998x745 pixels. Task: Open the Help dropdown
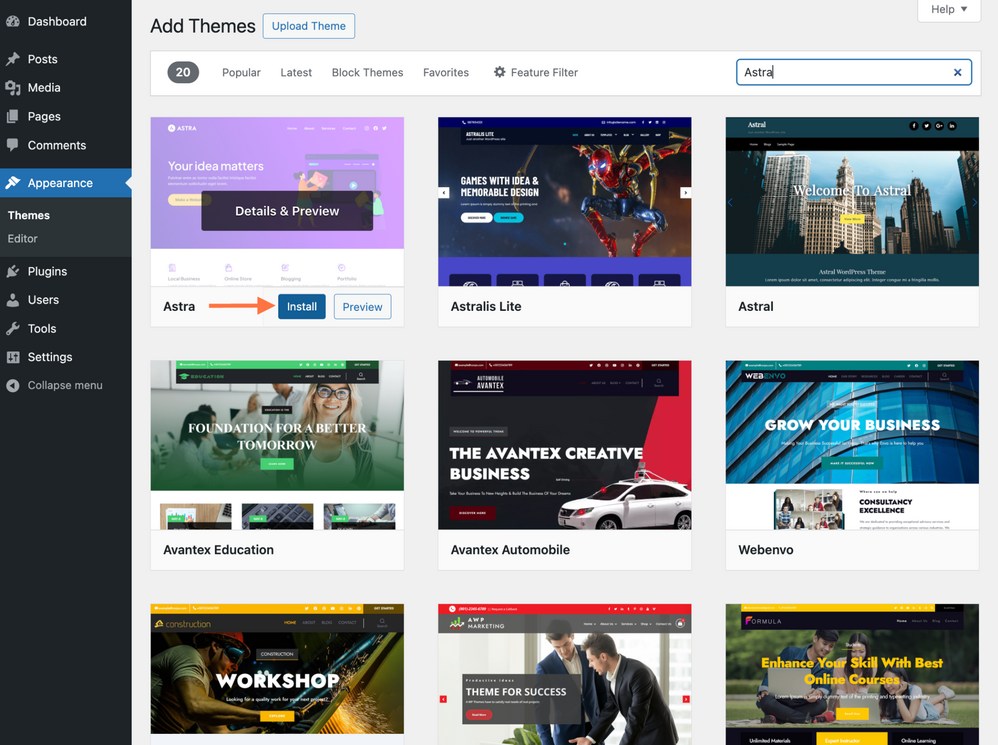point(948,9)
